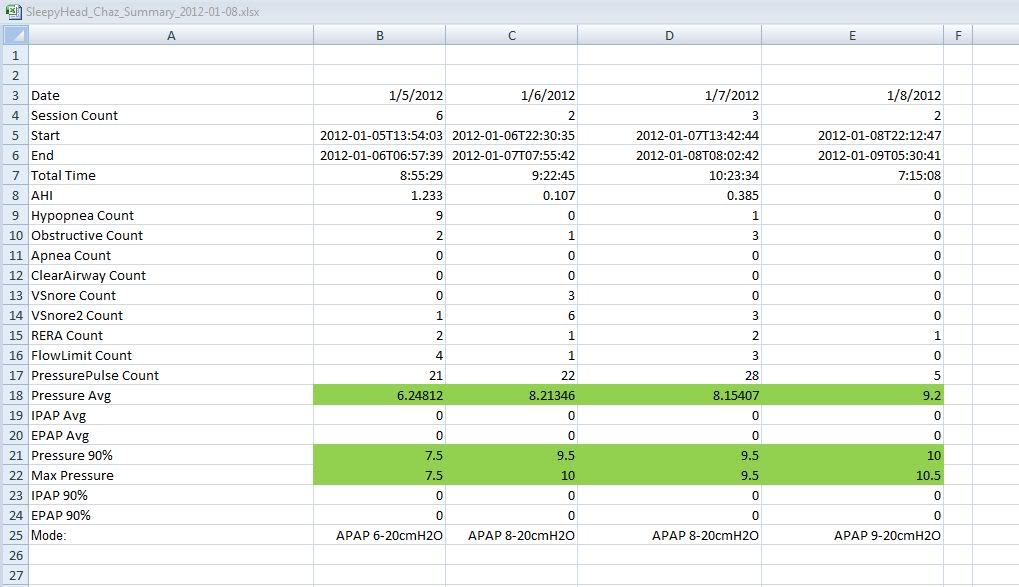Select column B header
This screenshot has width=1019, height=587.
379,36
